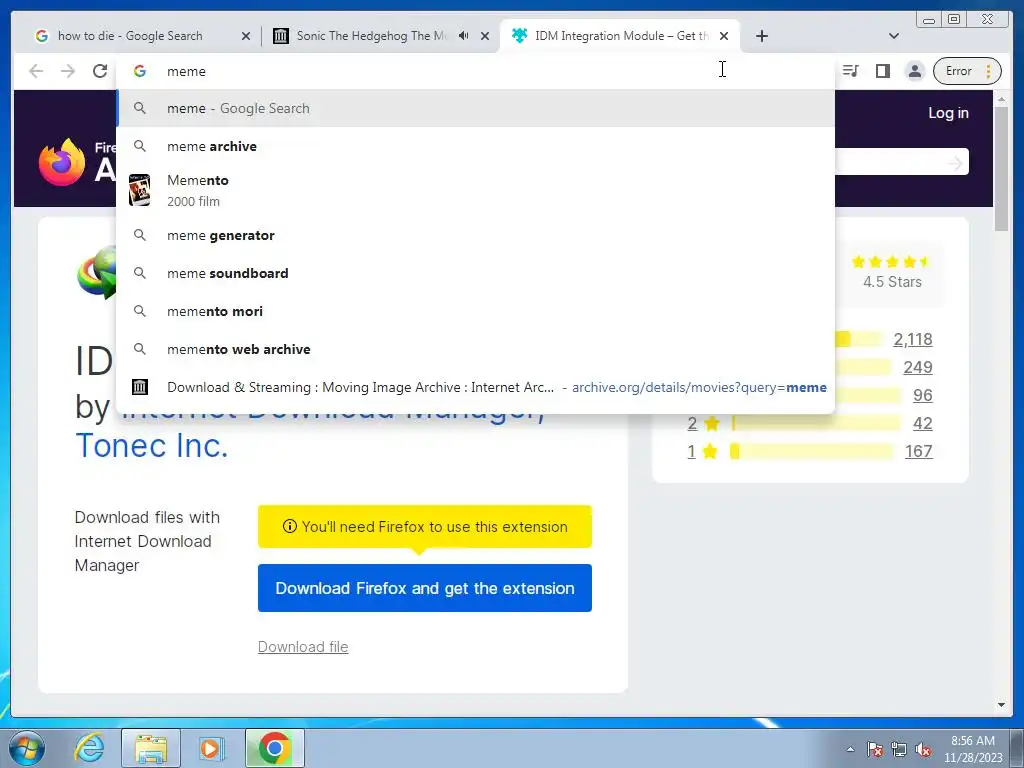Click the Chrome taskbar button

tap(274, 748)
